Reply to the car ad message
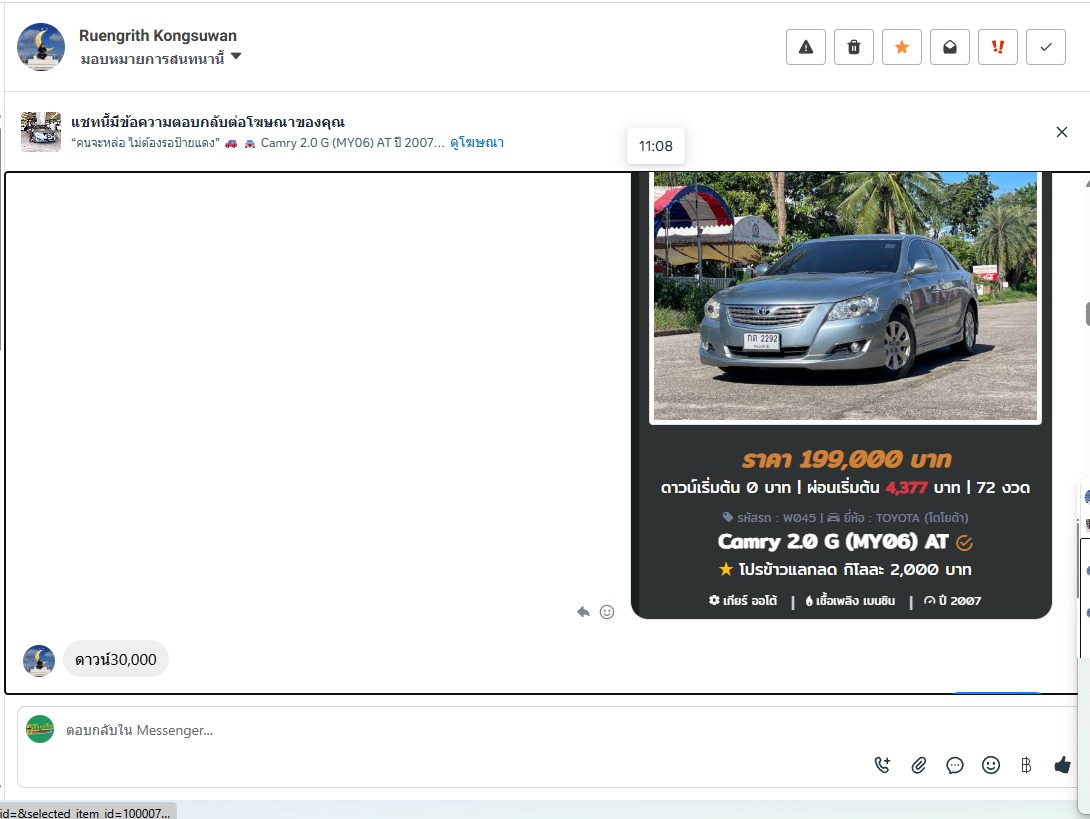 coord(583,612)
